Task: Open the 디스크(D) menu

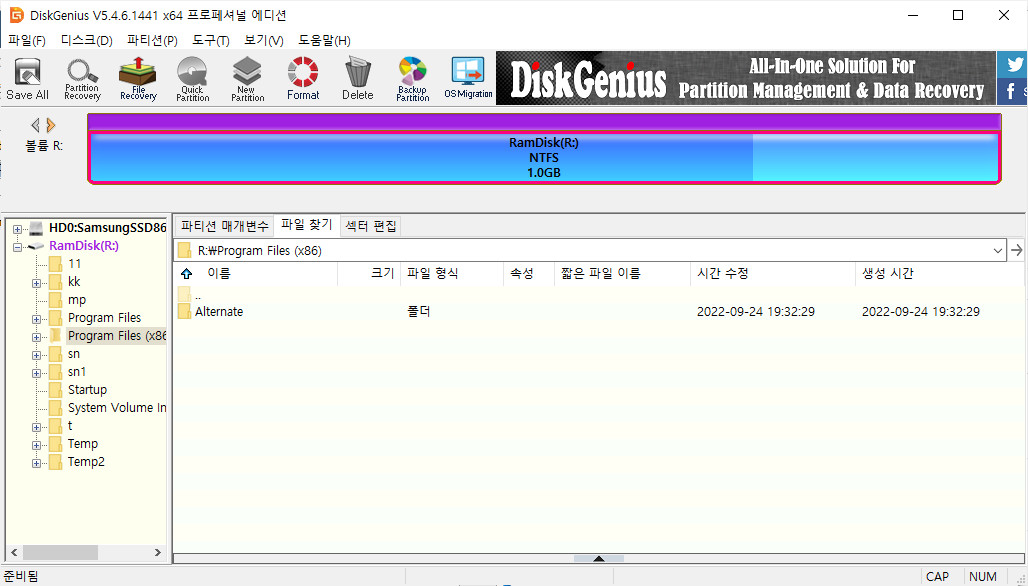Action: tap(87, 40)
